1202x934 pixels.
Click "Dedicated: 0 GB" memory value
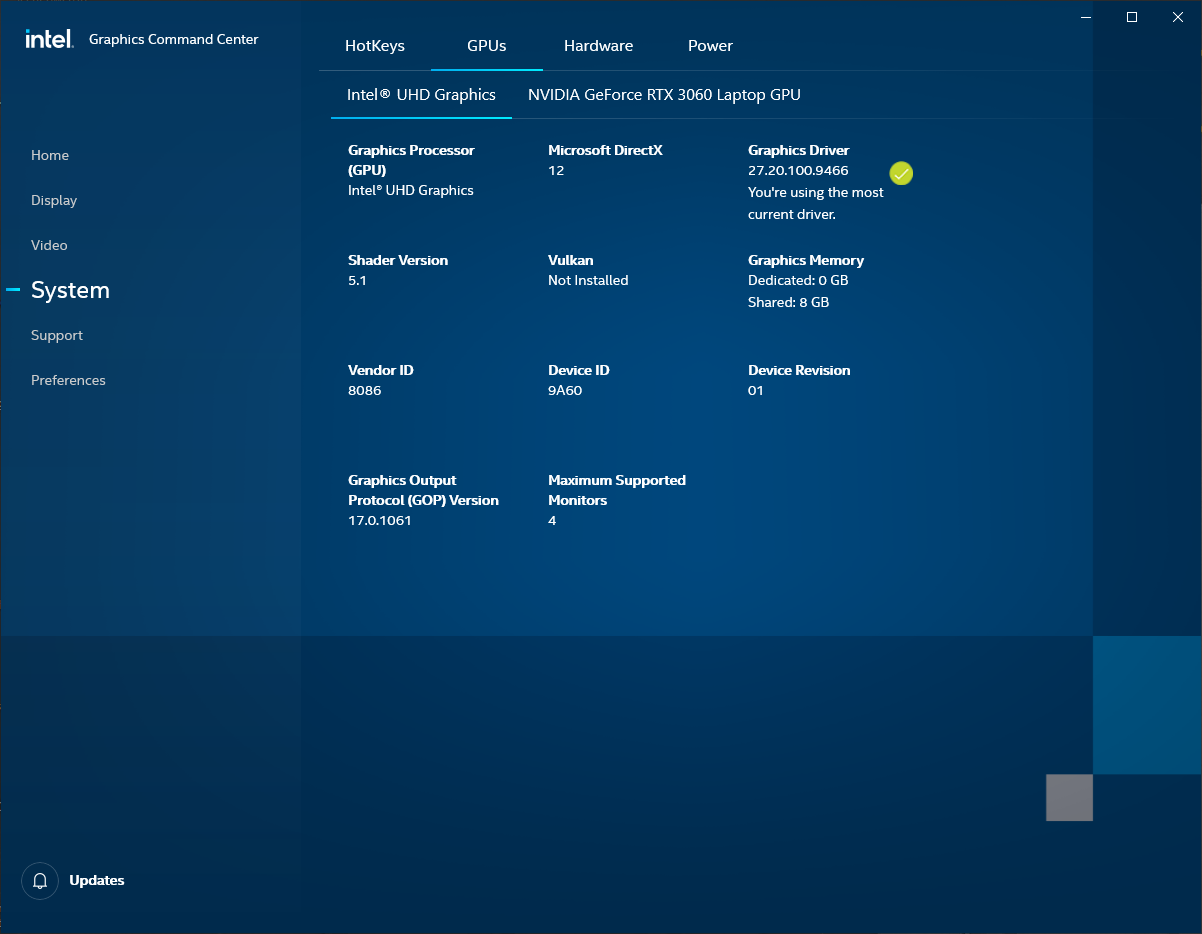[798, 281]
